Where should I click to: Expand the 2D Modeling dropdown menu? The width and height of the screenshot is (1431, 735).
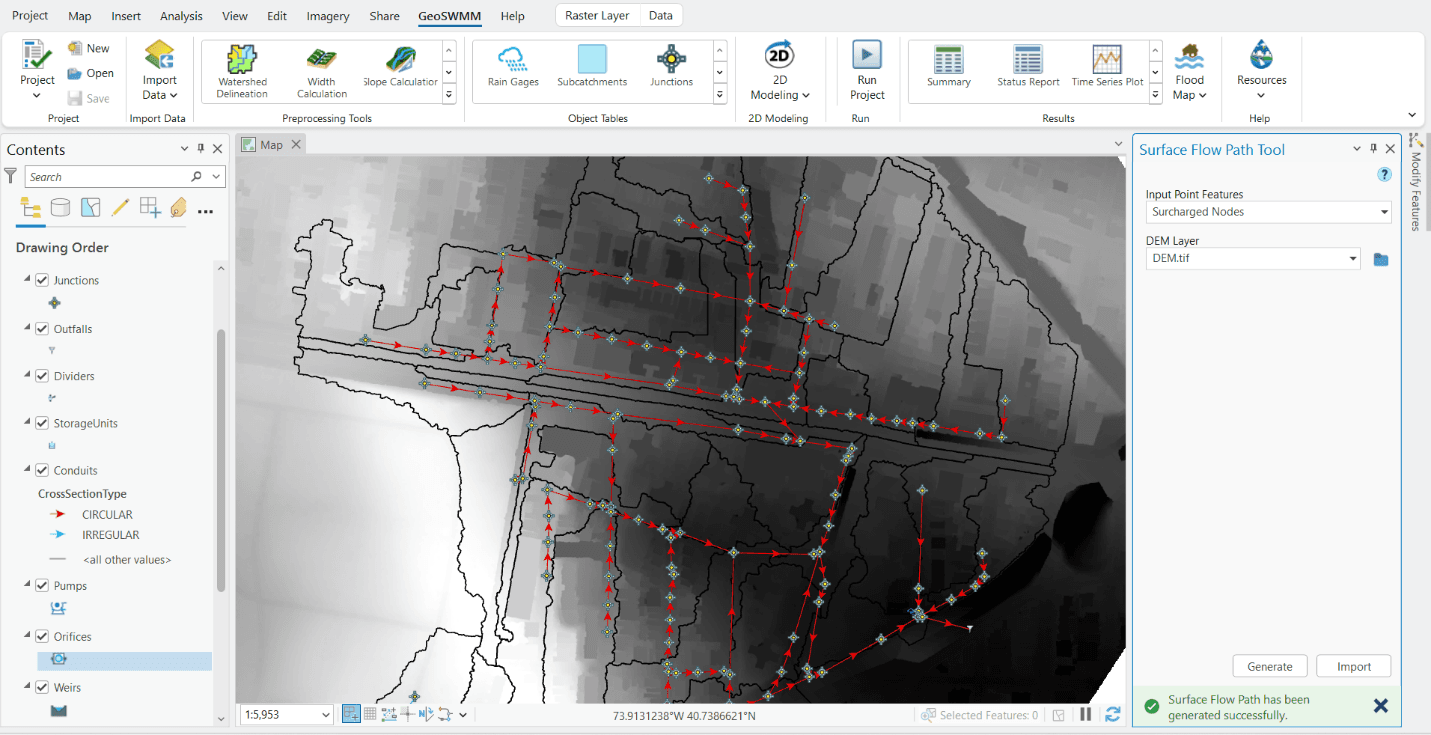(x=779, y=95)
